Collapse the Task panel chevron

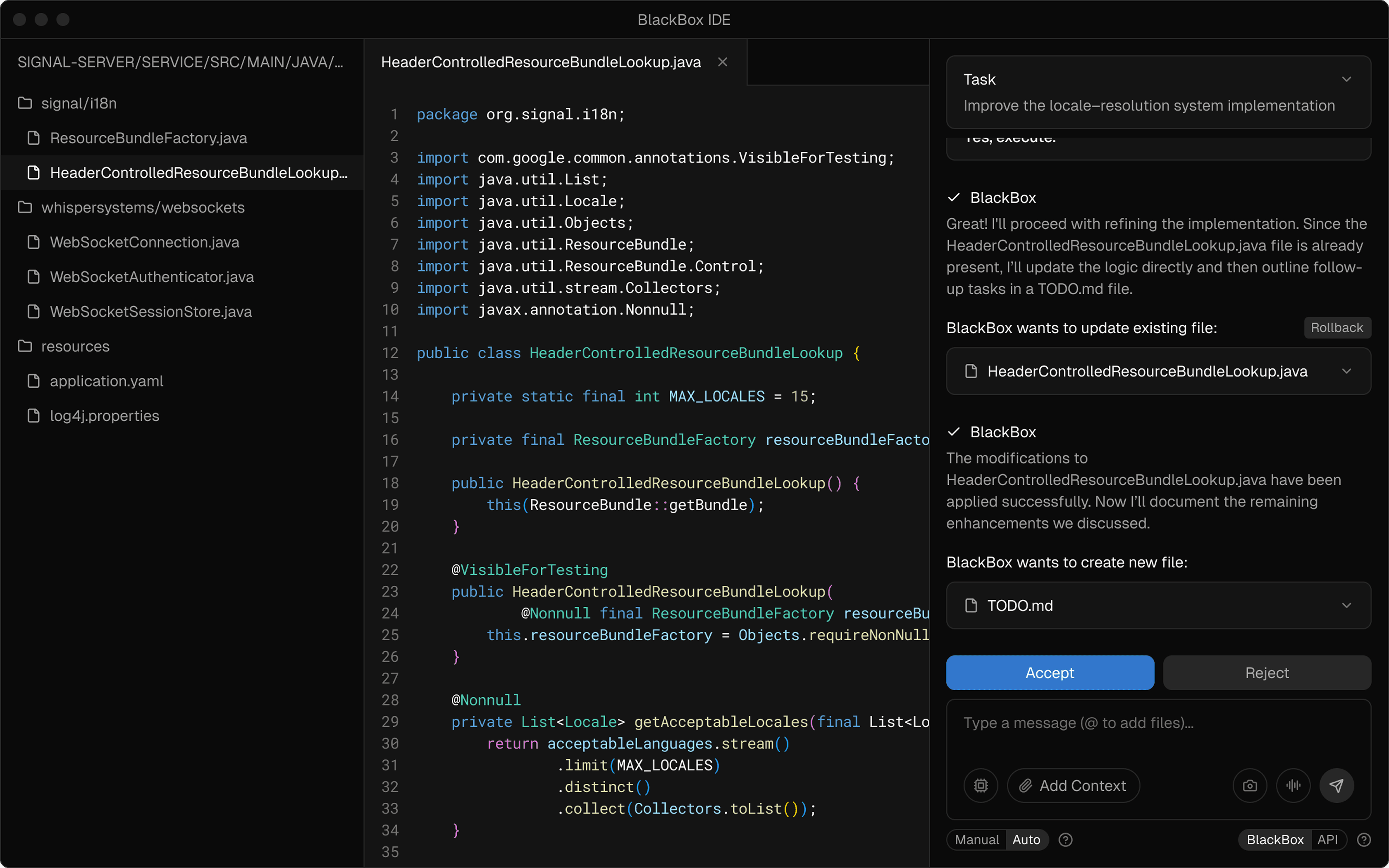[x=1346, y=79]
